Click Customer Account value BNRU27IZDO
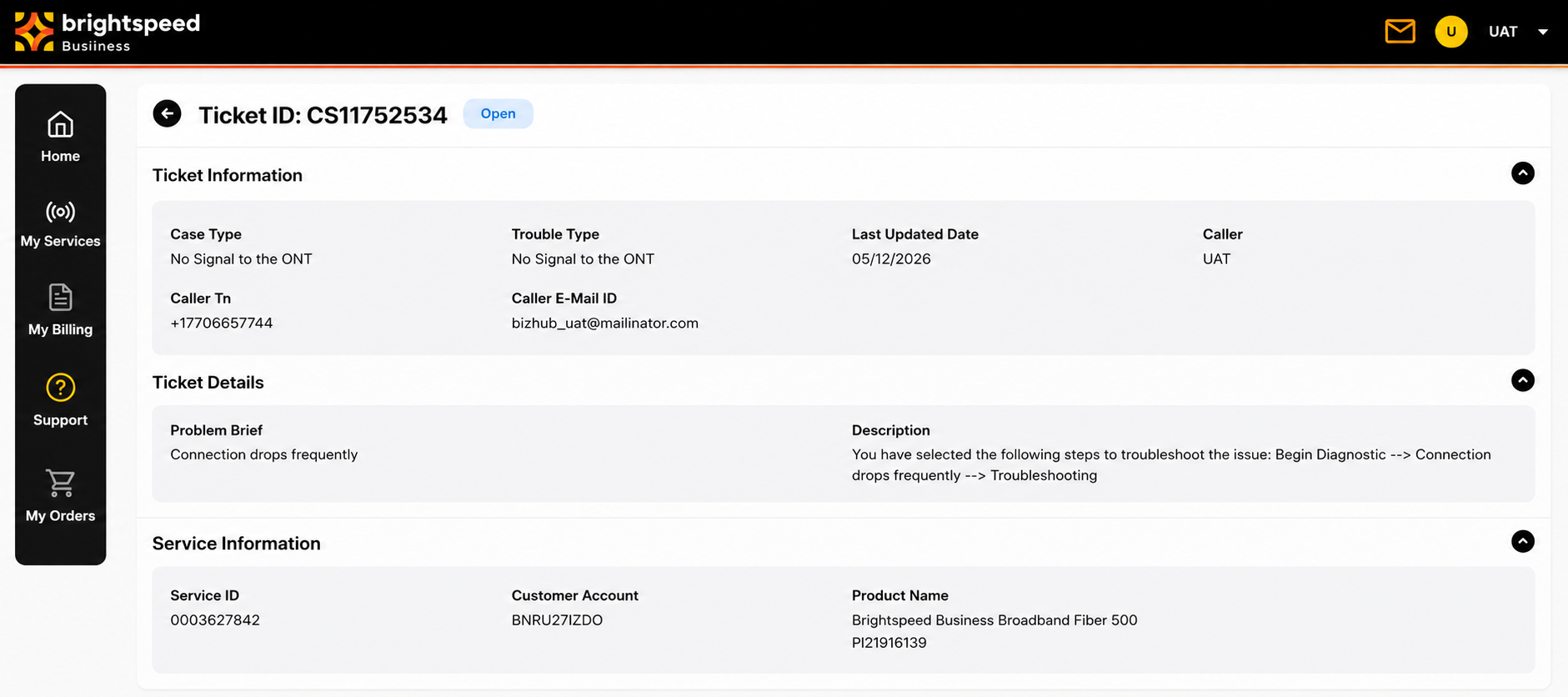The height and width of the screenshot is (697, 1568). point(557,620)
